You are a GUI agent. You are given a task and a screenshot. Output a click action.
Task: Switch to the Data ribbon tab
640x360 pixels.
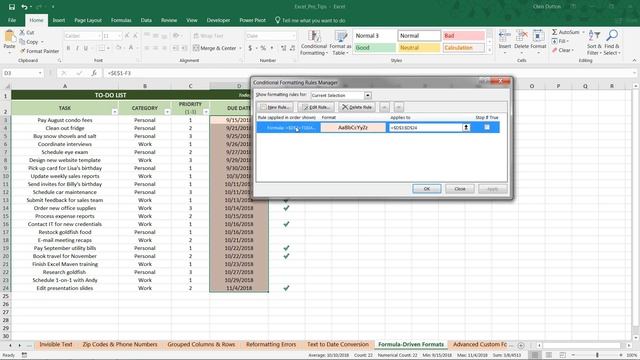pyautogui.click(x=146, y=20)
